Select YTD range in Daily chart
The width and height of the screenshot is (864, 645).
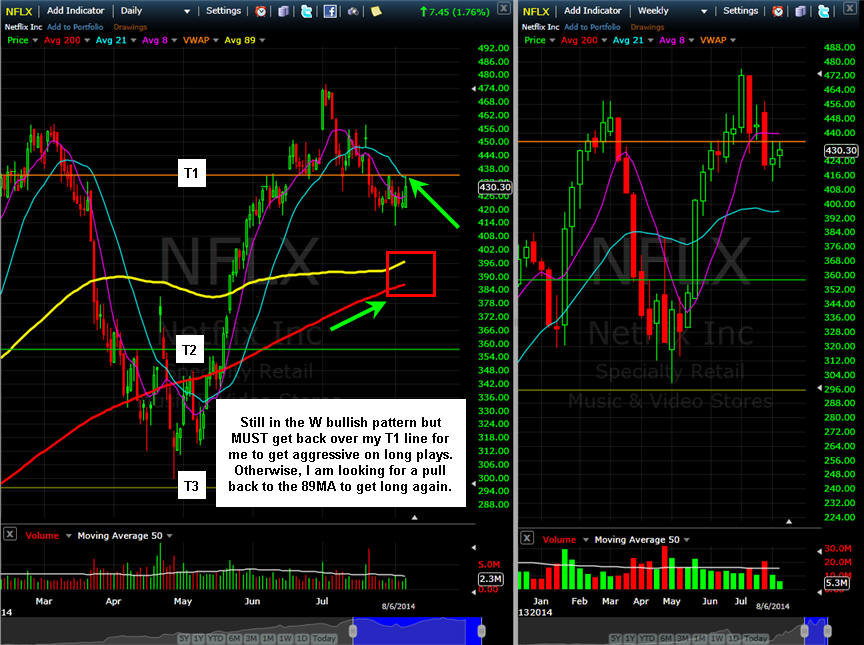[x=215, y=638]
